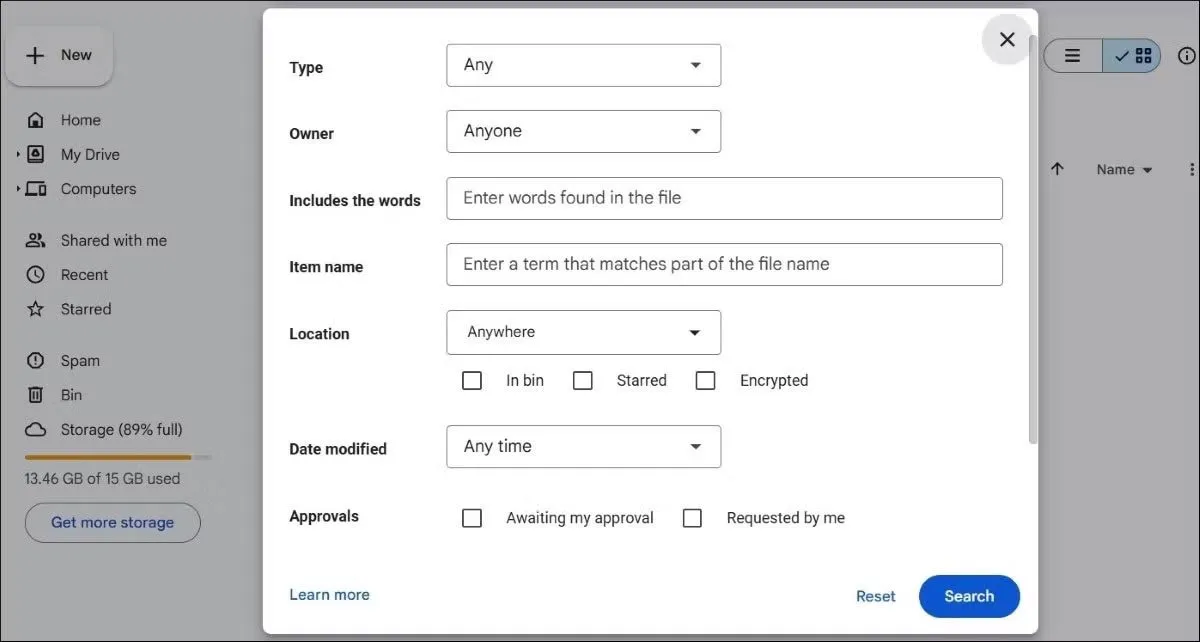Viewport: 1200px width, 642px height.
Task: Open Shared with me section
Action: coord(113,240)
